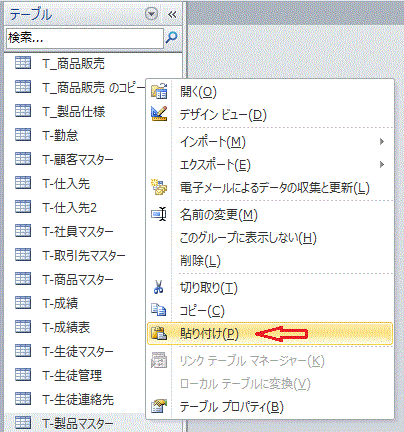Click ローカル テーブルに変換(V) entry
404x432 pixels.
coord(270,384)
